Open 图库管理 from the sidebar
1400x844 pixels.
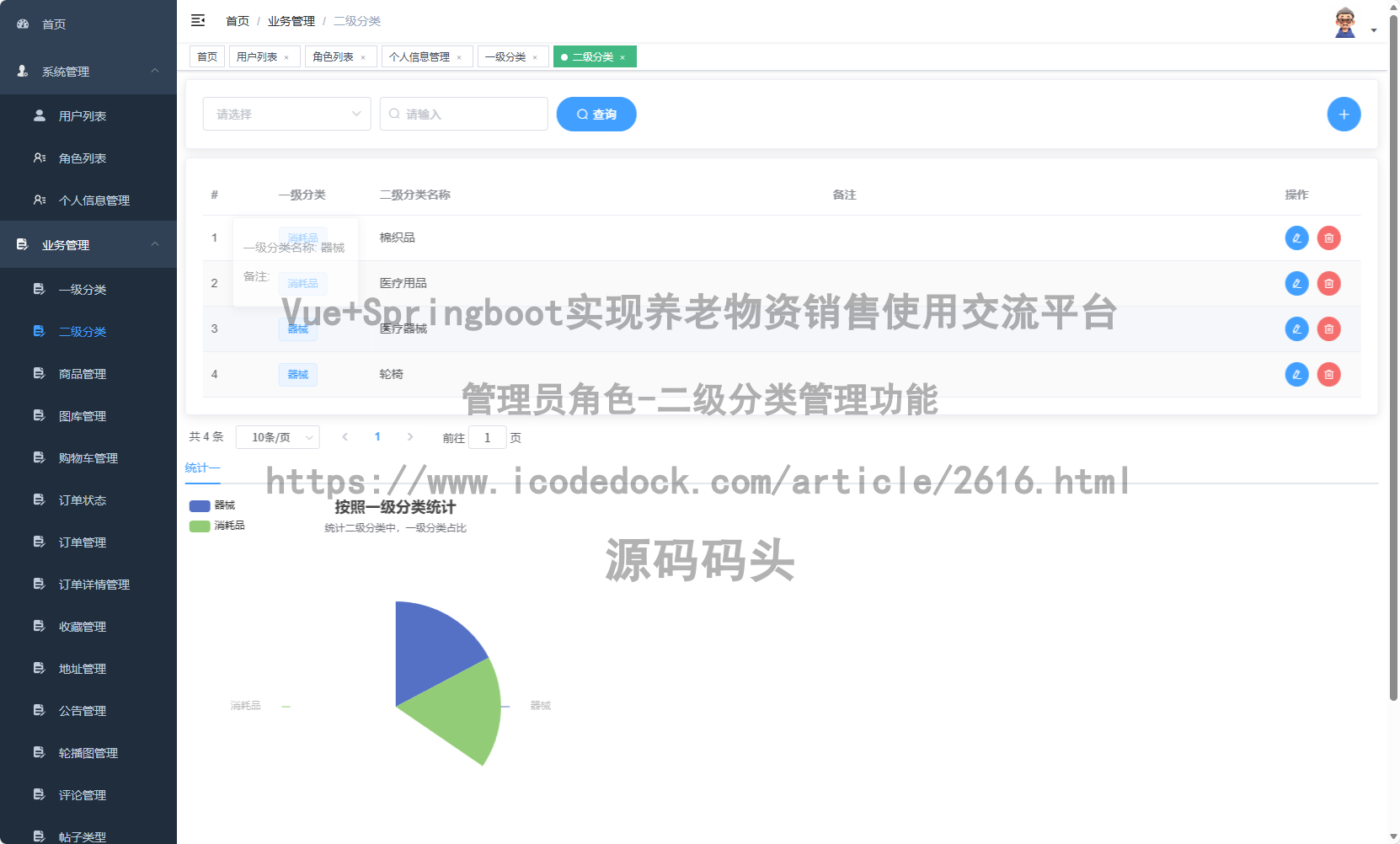click(x=82, y=415)
